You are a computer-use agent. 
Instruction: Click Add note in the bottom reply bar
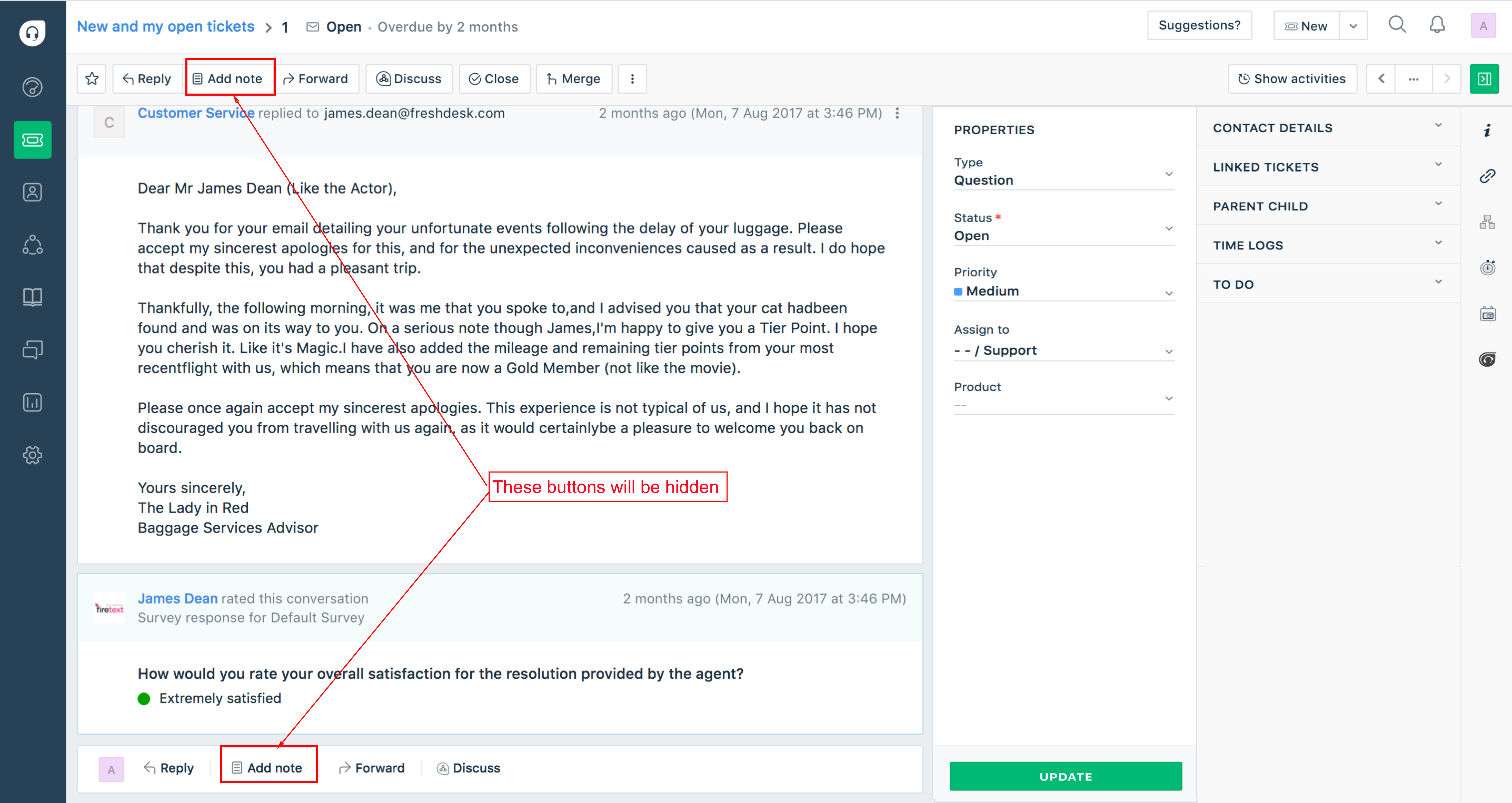point(267,768)
